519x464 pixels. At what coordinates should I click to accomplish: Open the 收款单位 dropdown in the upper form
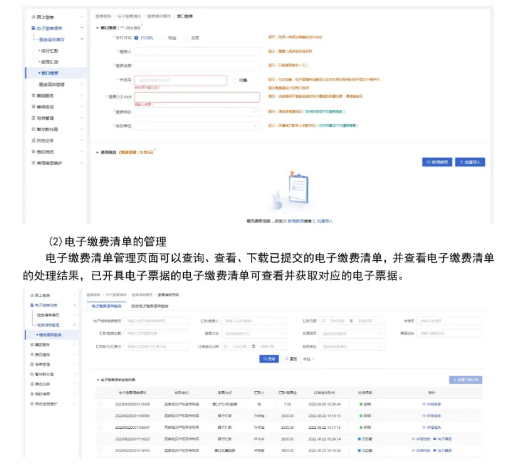click(x=197, y=126)
